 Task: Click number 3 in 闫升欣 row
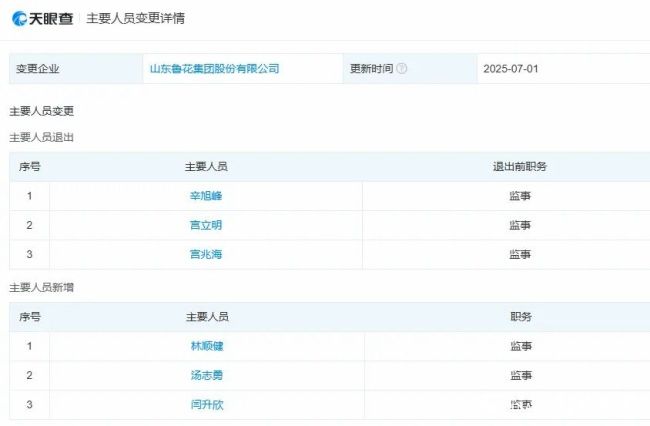(x=29, y=404)
